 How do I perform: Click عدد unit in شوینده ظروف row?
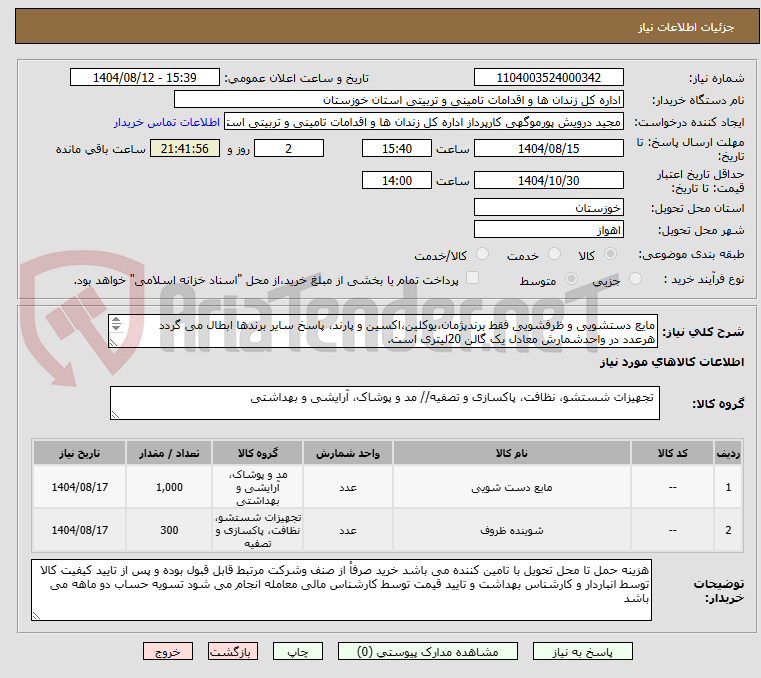(x=347, y=530)
